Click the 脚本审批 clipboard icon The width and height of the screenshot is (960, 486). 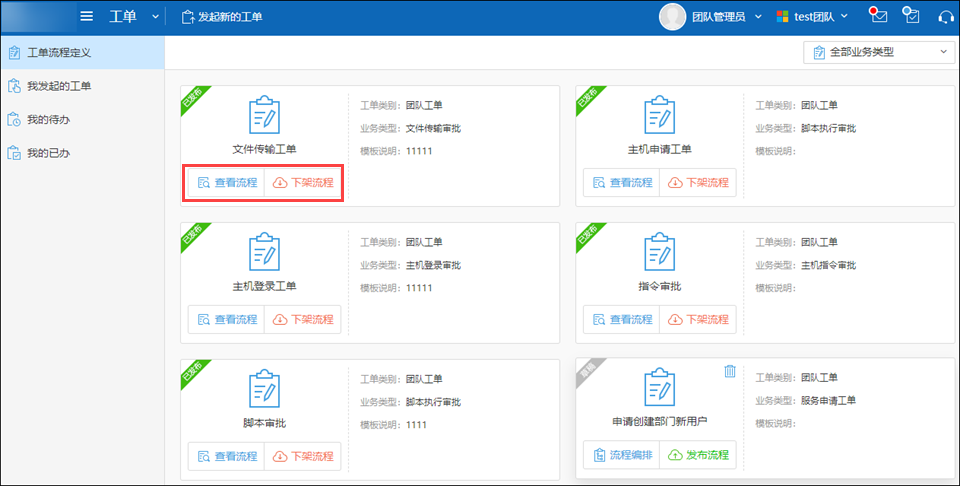coord(264,389)
